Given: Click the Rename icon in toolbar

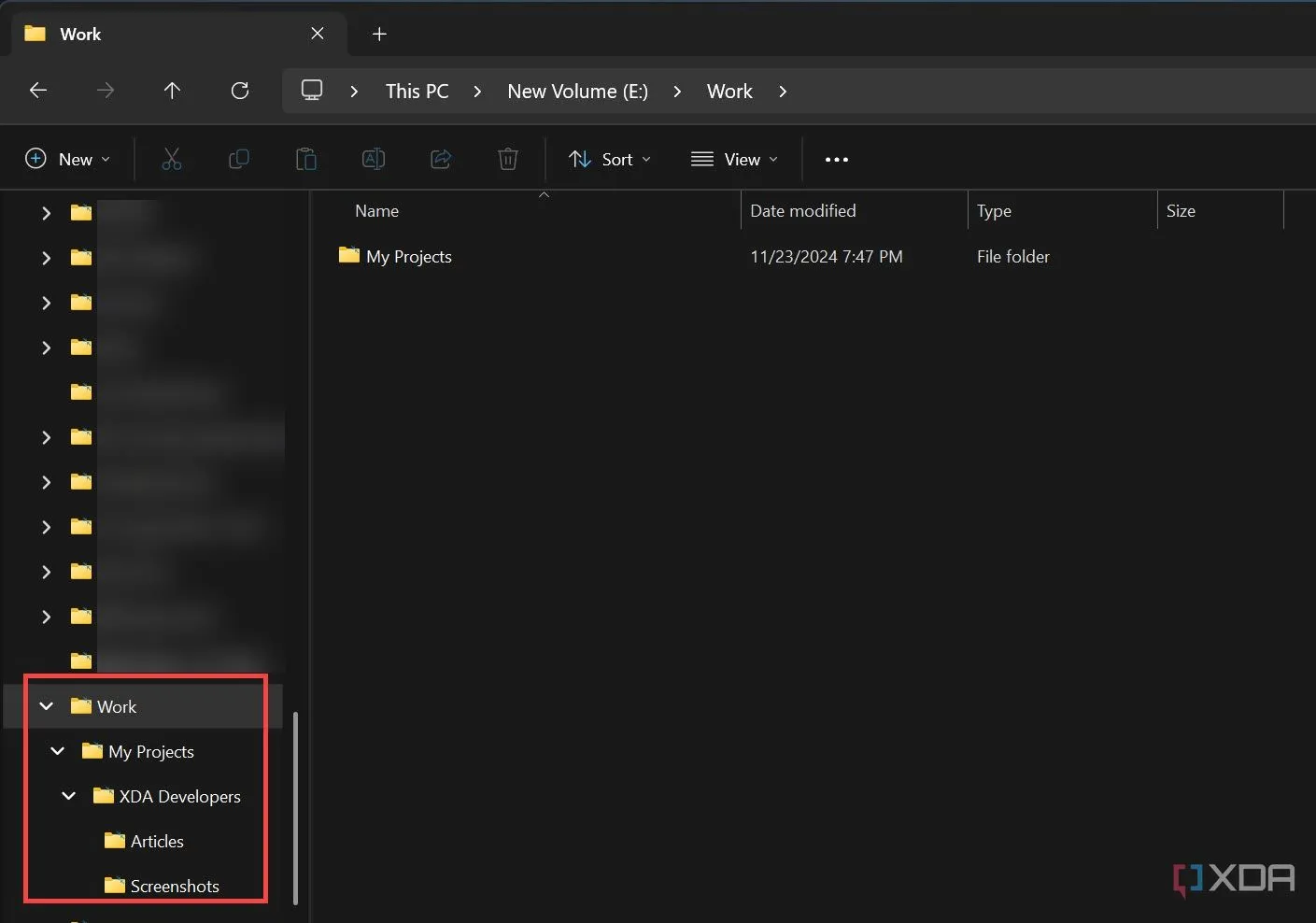Looking at the screenshot, I should 374,159.
